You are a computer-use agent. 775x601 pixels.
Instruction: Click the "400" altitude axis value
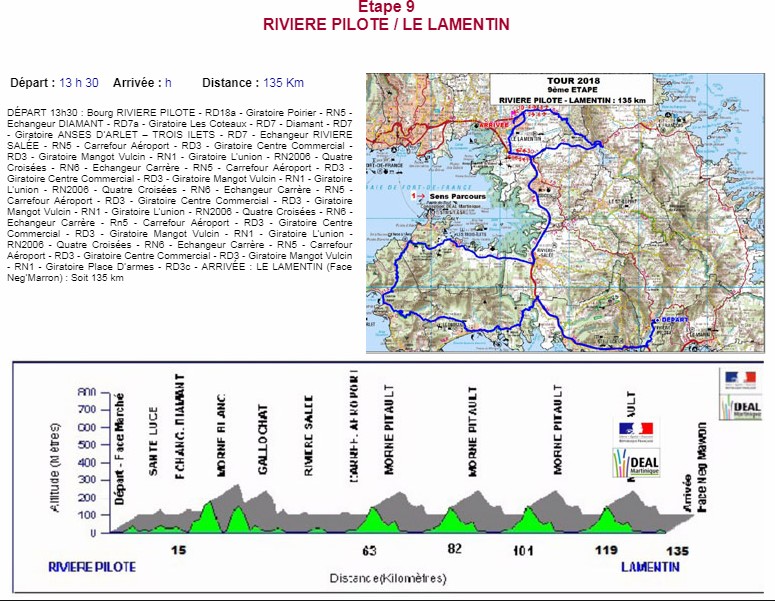[x=86, y=463]
